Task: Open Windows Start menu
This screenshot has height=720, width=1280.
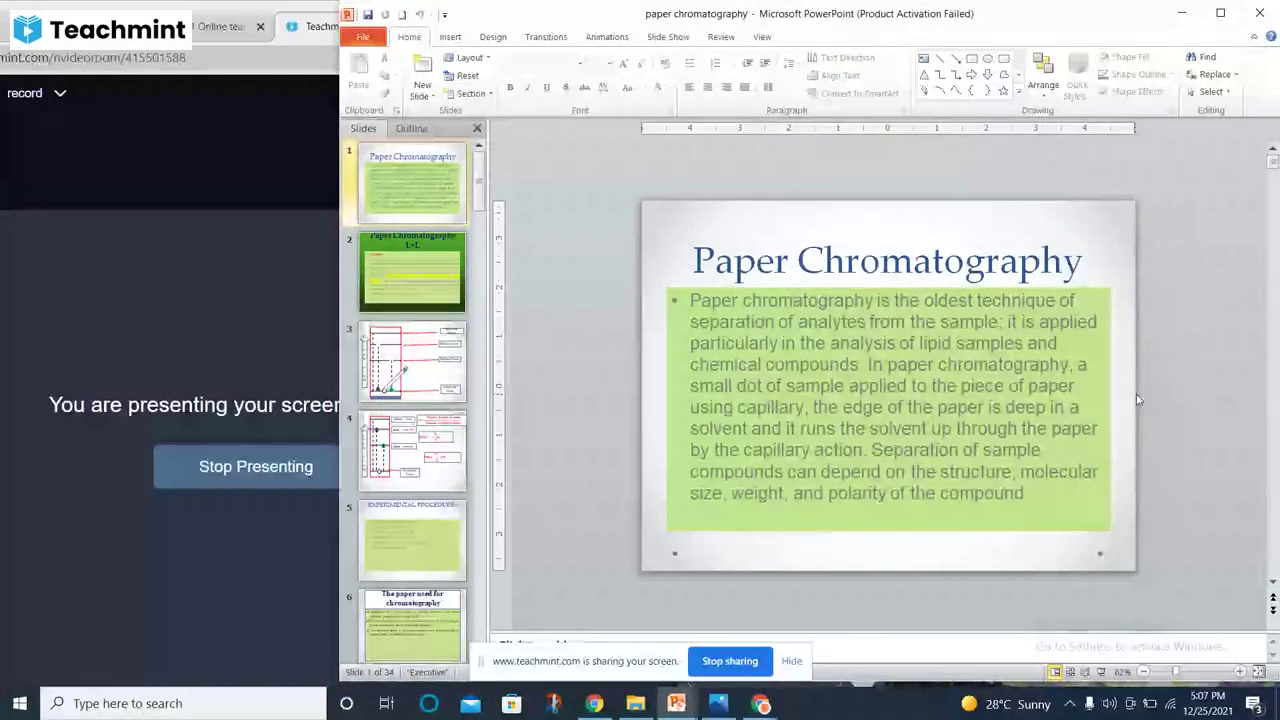Action: 20,704
